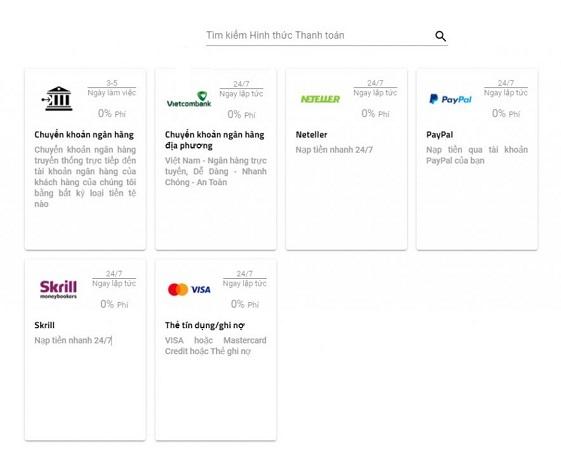
Task: Click the VISA hoặc Mastercard description
Action: pos(216,346)
